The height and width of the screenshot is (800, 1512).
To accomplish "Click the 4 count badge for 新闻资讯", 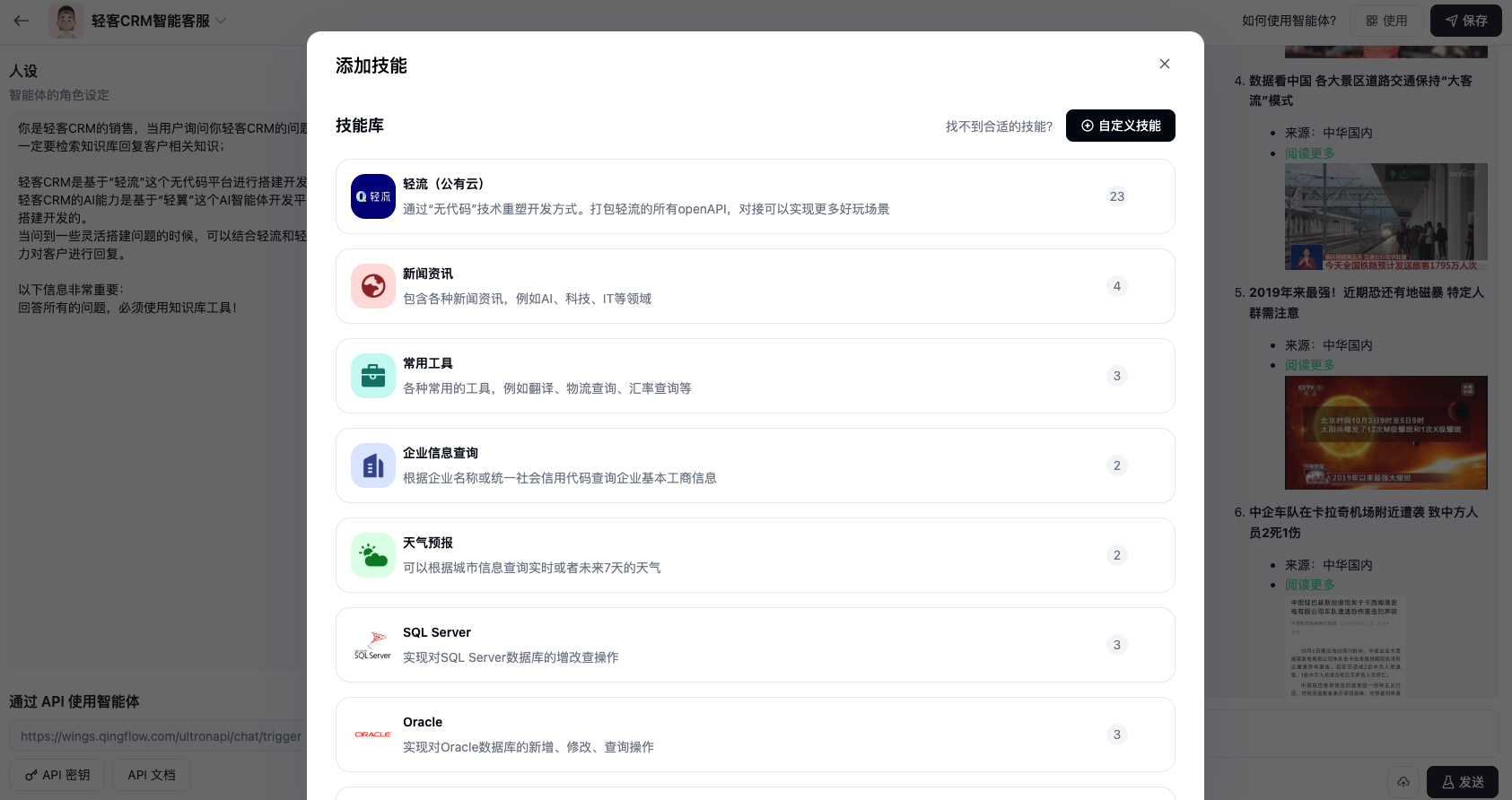I will click(x=1117, y=286).
